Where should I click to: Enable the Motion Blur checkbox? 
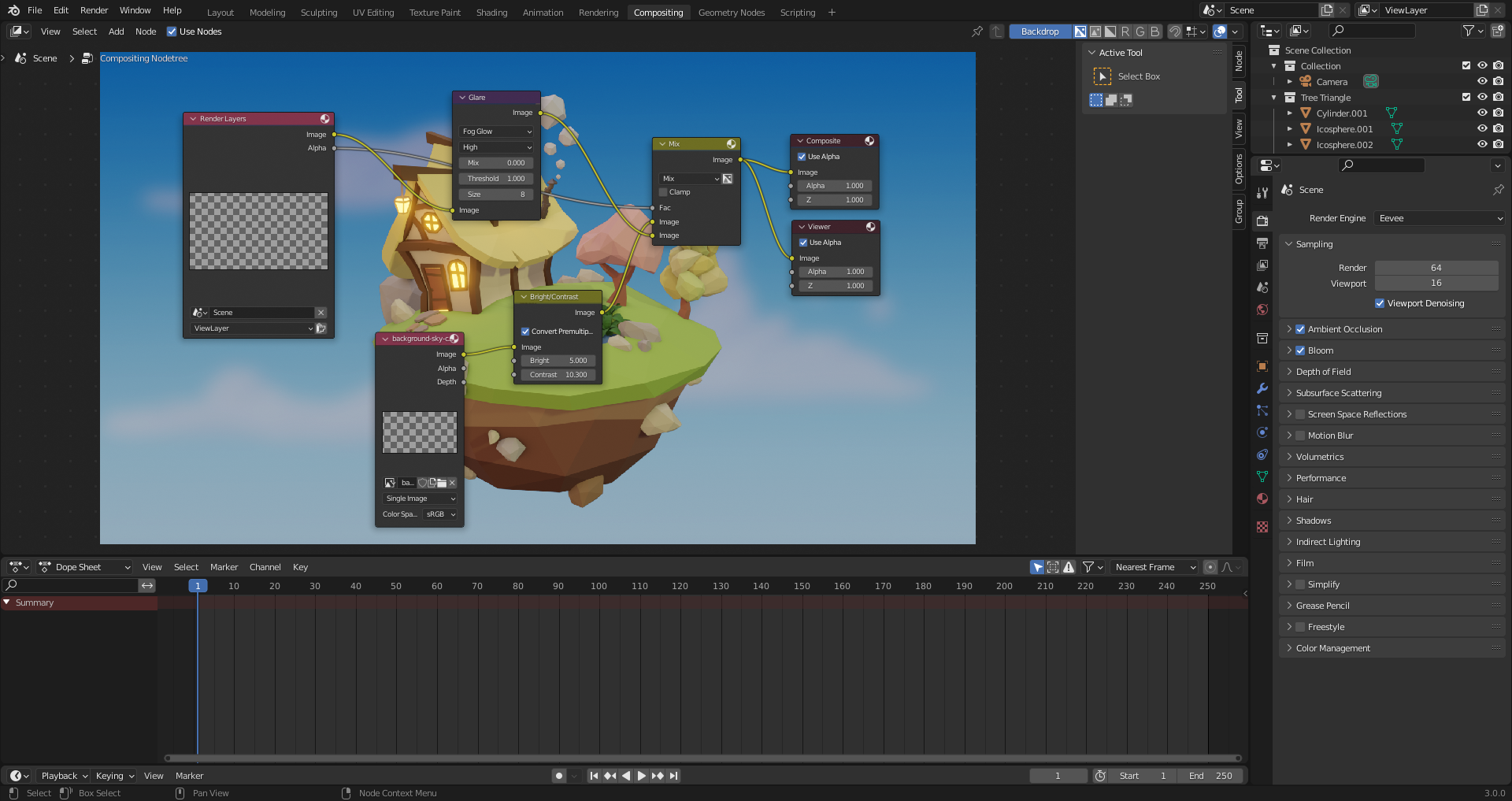[x=1300, y=436]
